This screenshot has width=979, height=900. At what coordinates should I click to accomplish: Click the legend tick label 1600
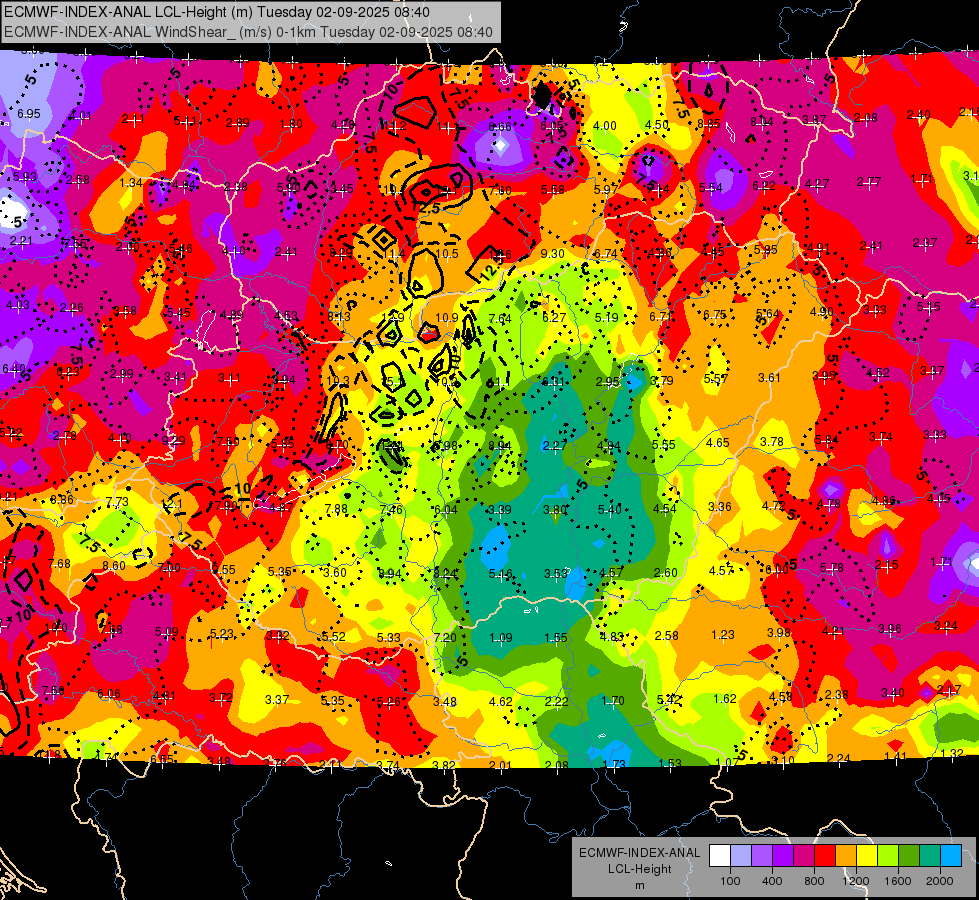click(897, 881)
